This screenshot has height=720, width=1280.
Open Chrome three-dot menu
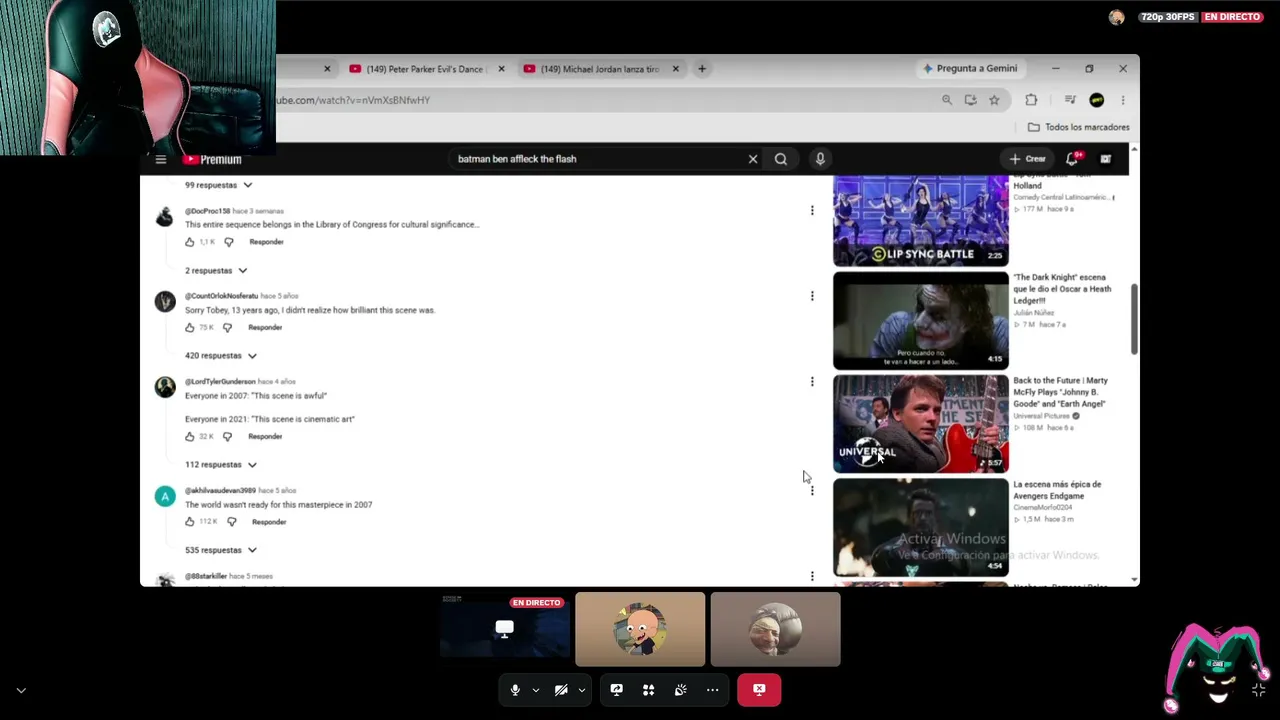click(x=1123, y=100)
